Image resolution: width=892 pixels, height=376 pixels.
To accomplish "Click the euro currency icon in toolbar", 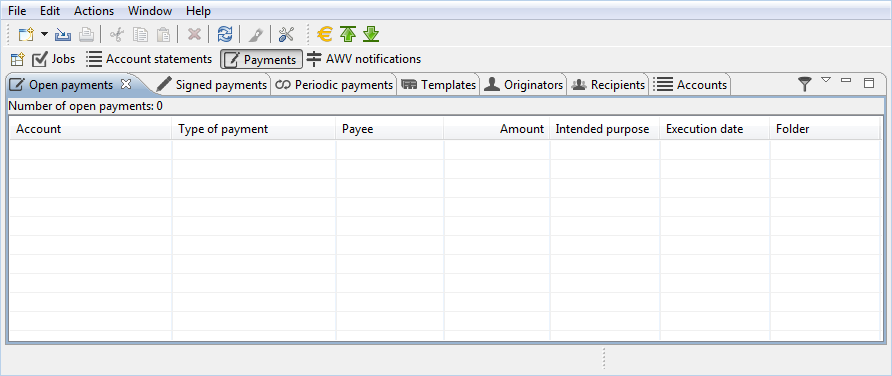I will [325, 35].
